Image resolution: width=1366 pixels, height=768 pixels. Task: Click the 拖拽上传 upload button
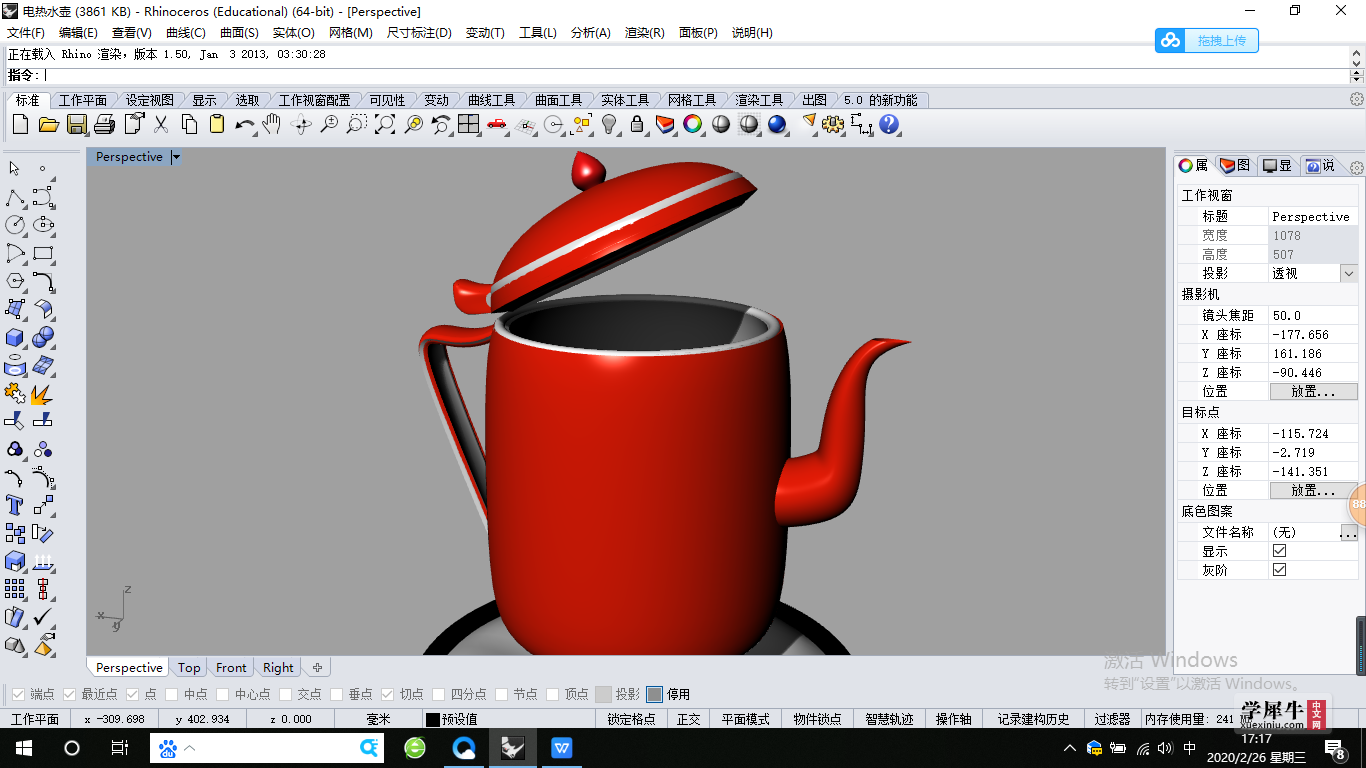(1206, 41)
